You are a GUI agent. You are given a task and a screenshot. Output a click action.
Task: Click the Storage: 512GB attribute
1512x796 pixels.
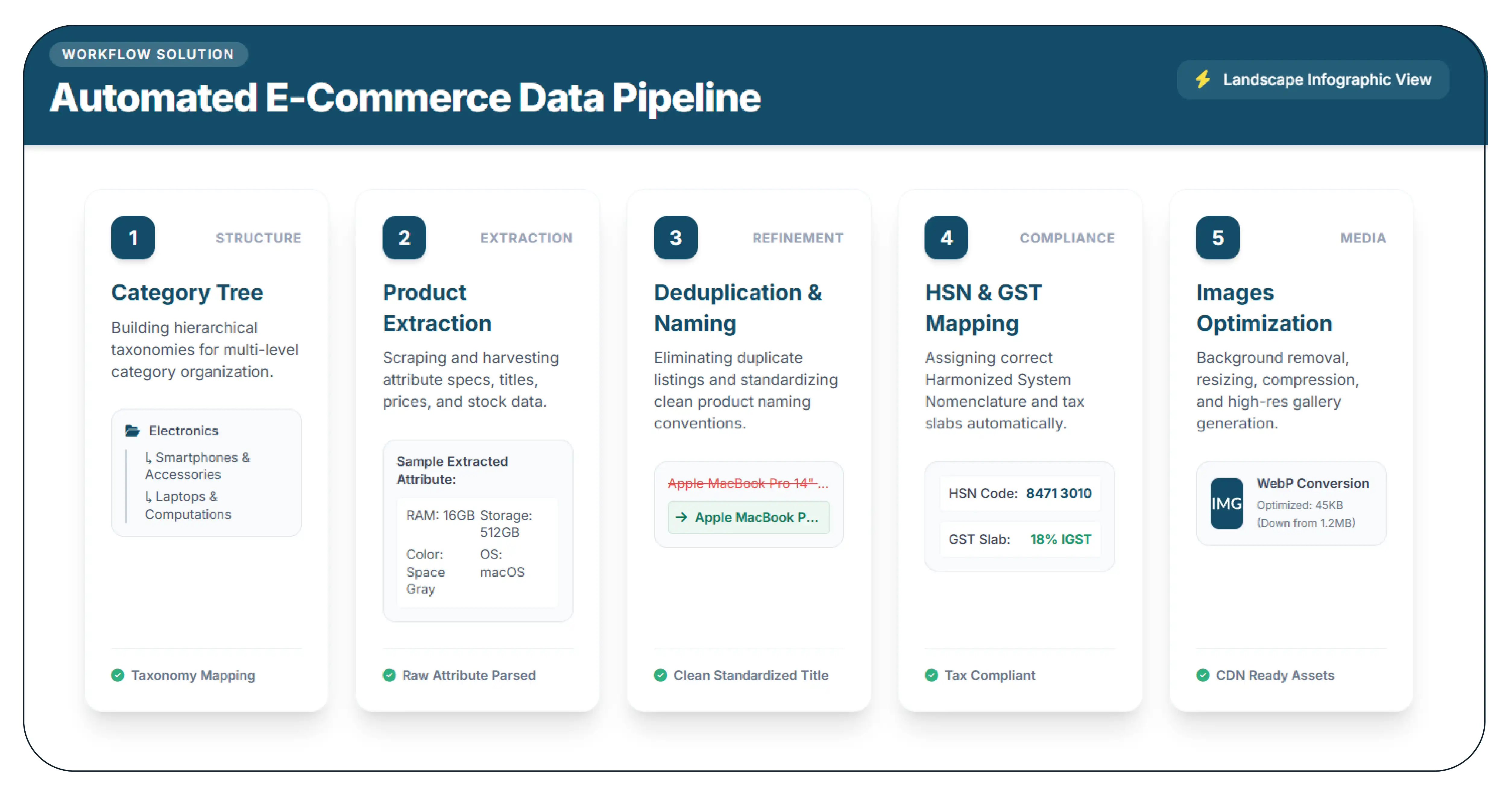pyautogui.click(x=506, y=523)
